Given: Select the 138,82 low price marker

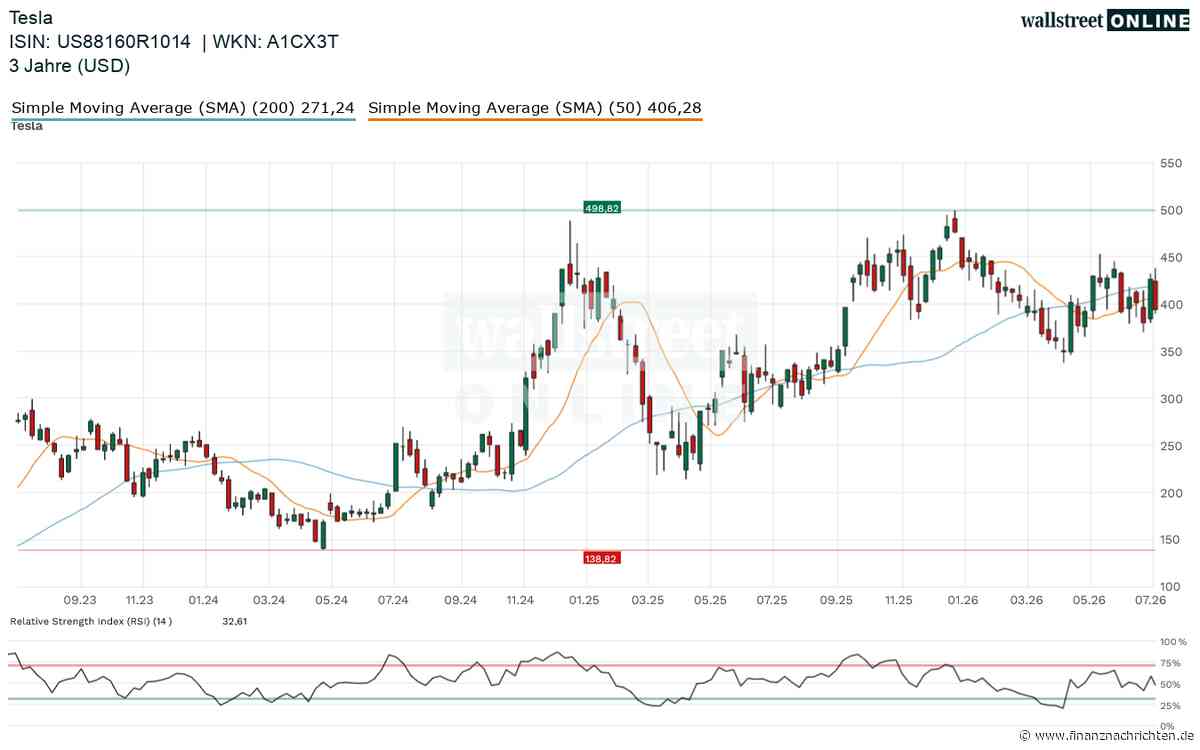Looking at the screenshot, I should point(602,558).
